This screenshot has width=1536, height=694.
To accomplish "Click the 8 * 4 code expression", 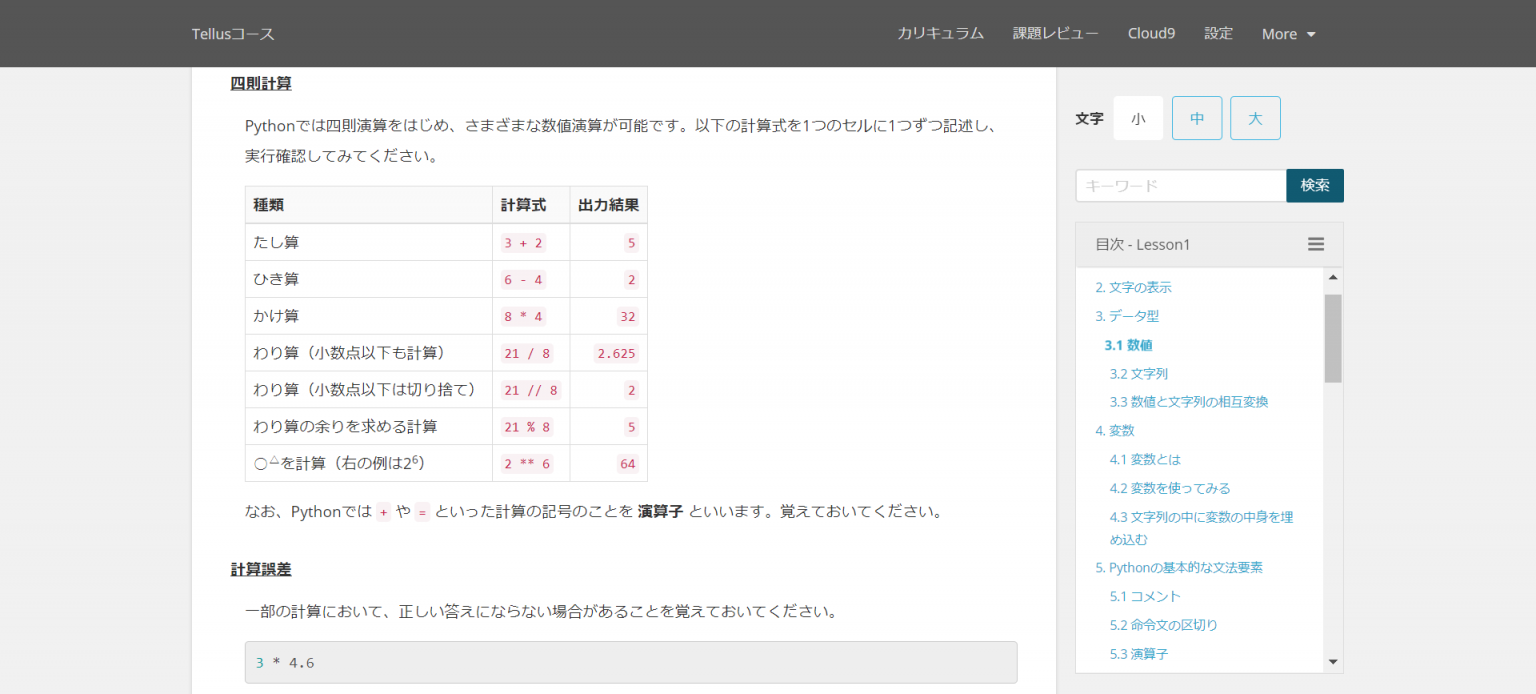I will pos(523,317).
